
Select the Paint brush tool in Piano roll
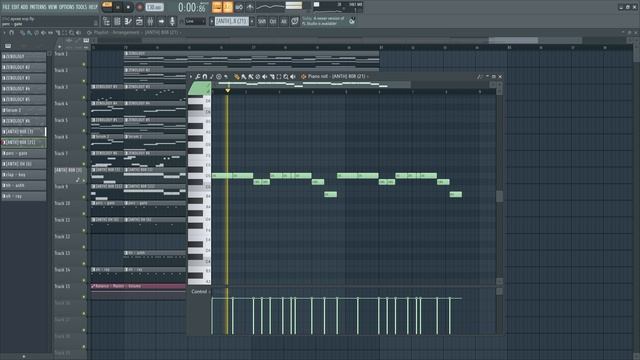pyautogui.click(x=244, y=77)
